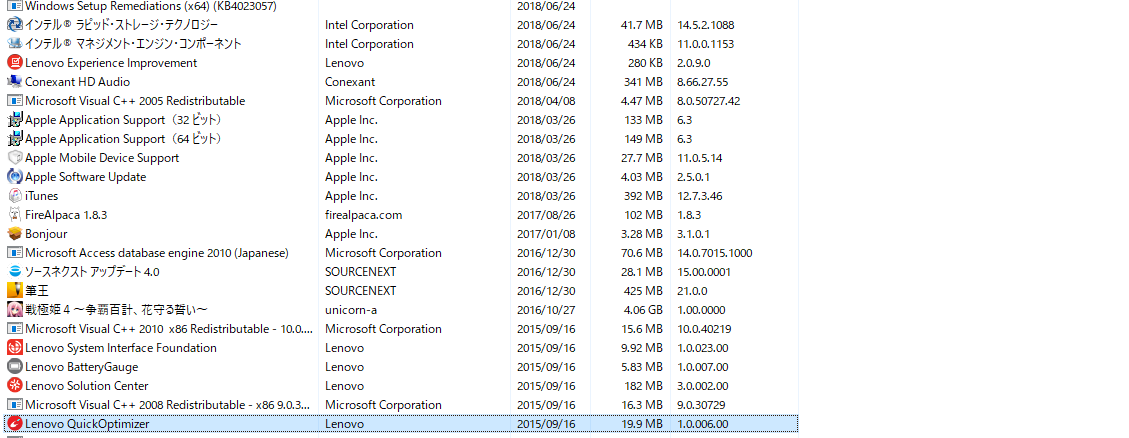Click version 8.66.27.55

pos(703,81)
